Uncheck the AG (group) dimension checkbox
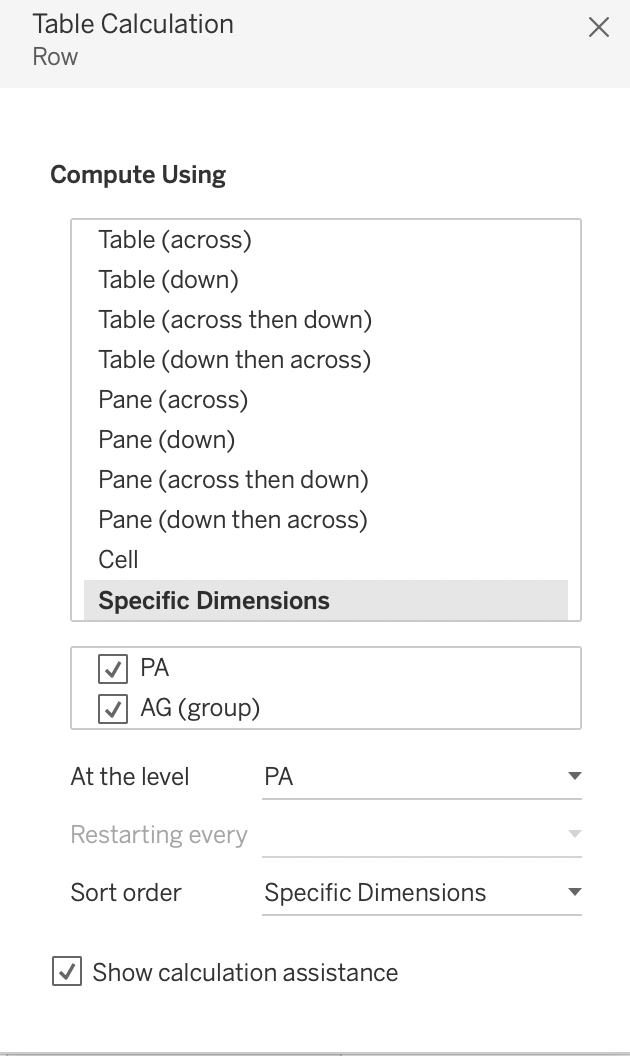The height and width of the screenshot is (1056, 630). (x=113, y=709)
